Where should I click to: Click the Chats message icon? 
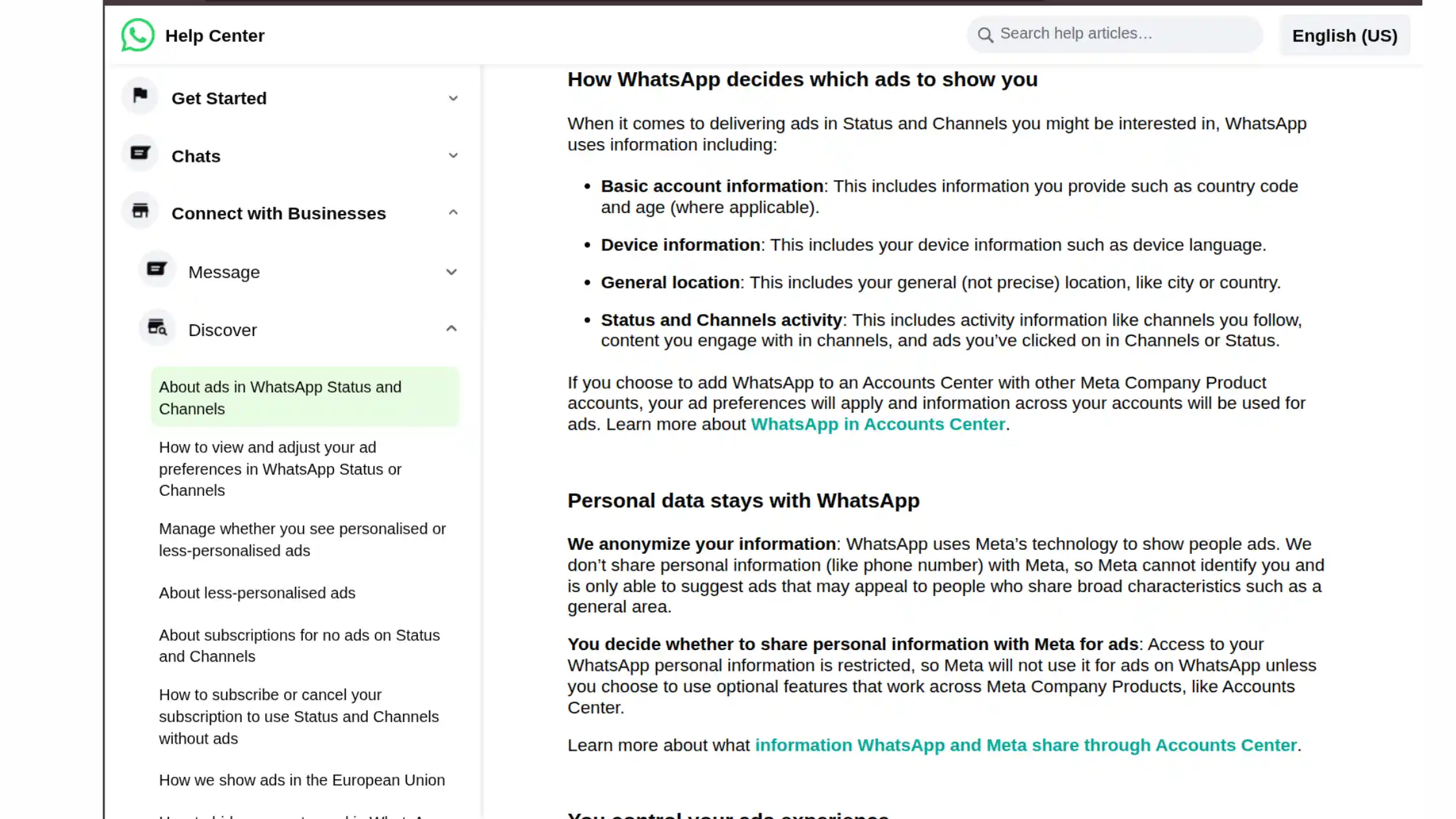pyautogui.click(x=140, y=153)
